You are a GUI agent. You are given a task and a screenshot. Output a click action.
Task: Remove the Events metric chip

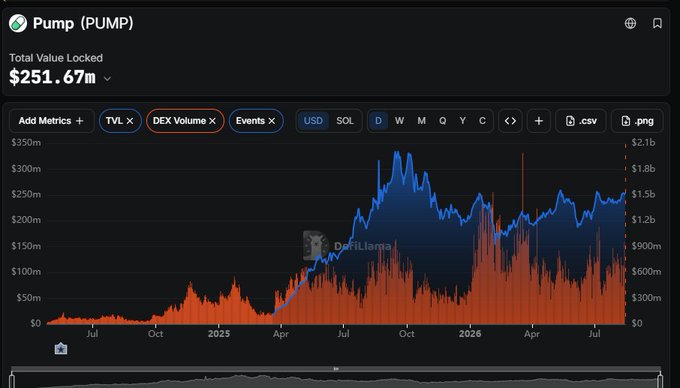click(272, 121)
